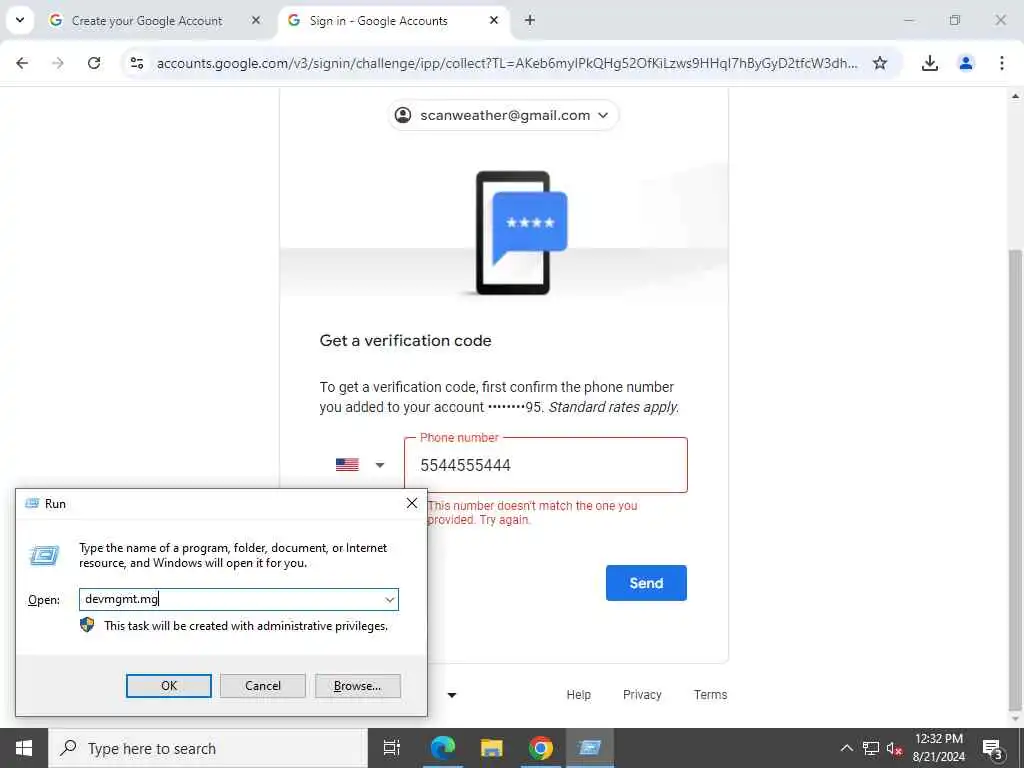
Task: Open the tab search dropdown
Action: tap(20, 20)
